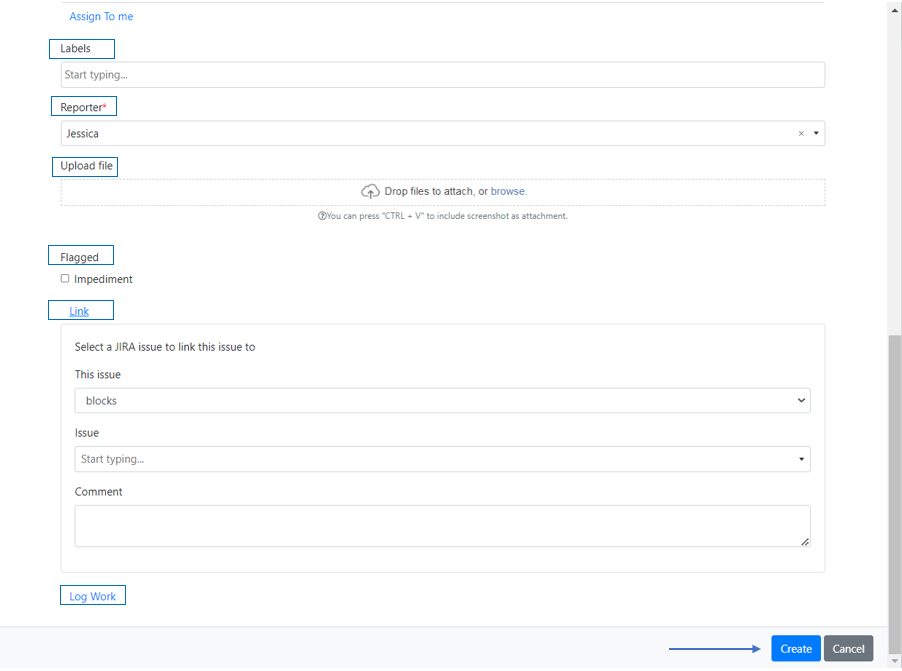Open the Issue selection dropdown arrow

tap(801, 460)
